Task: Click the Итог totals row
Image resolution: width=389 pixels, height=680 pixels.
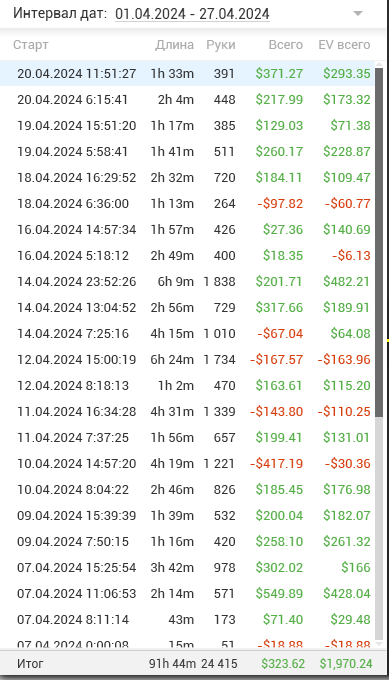Action: [193, 663]
